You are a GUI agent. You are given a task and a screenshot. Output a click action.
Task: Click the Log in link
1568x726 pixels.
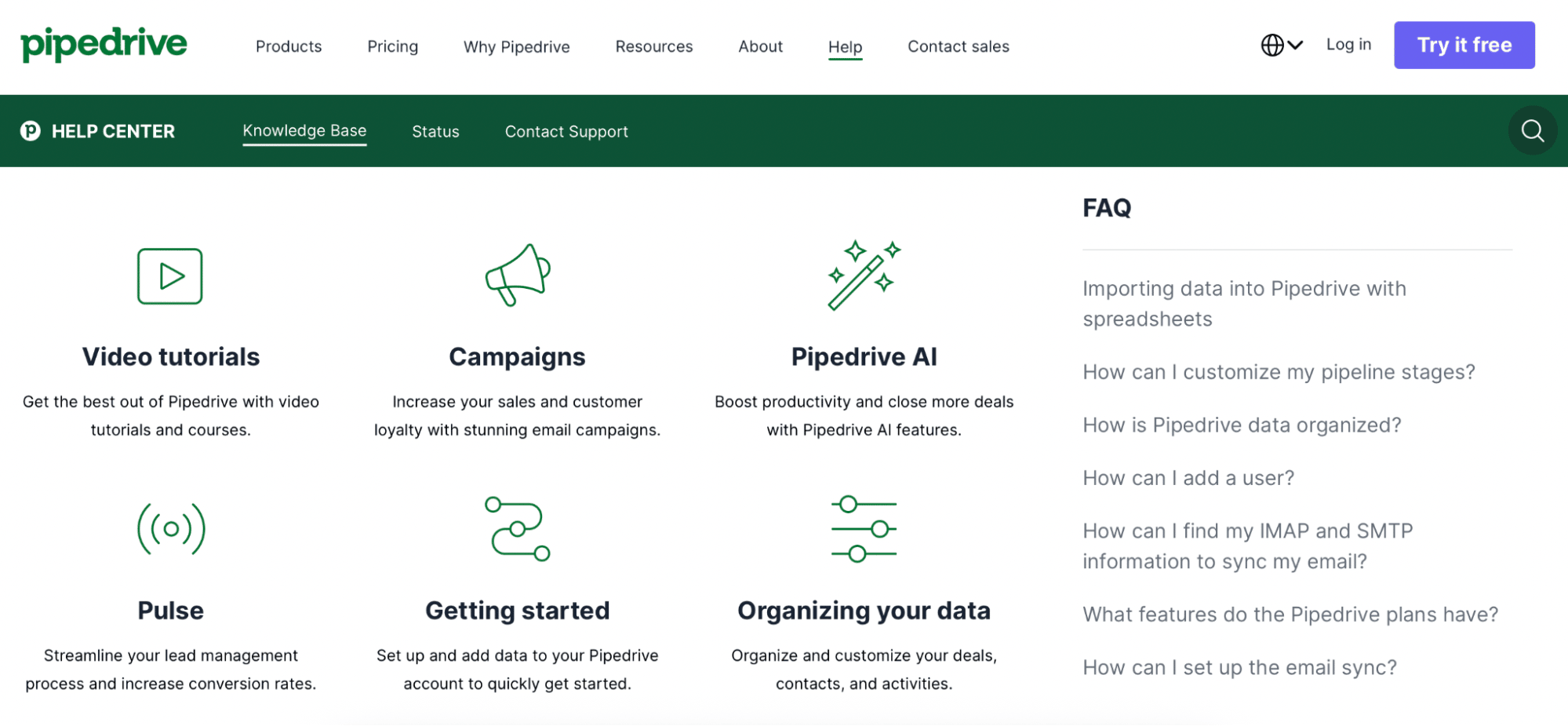point(1348,45)
